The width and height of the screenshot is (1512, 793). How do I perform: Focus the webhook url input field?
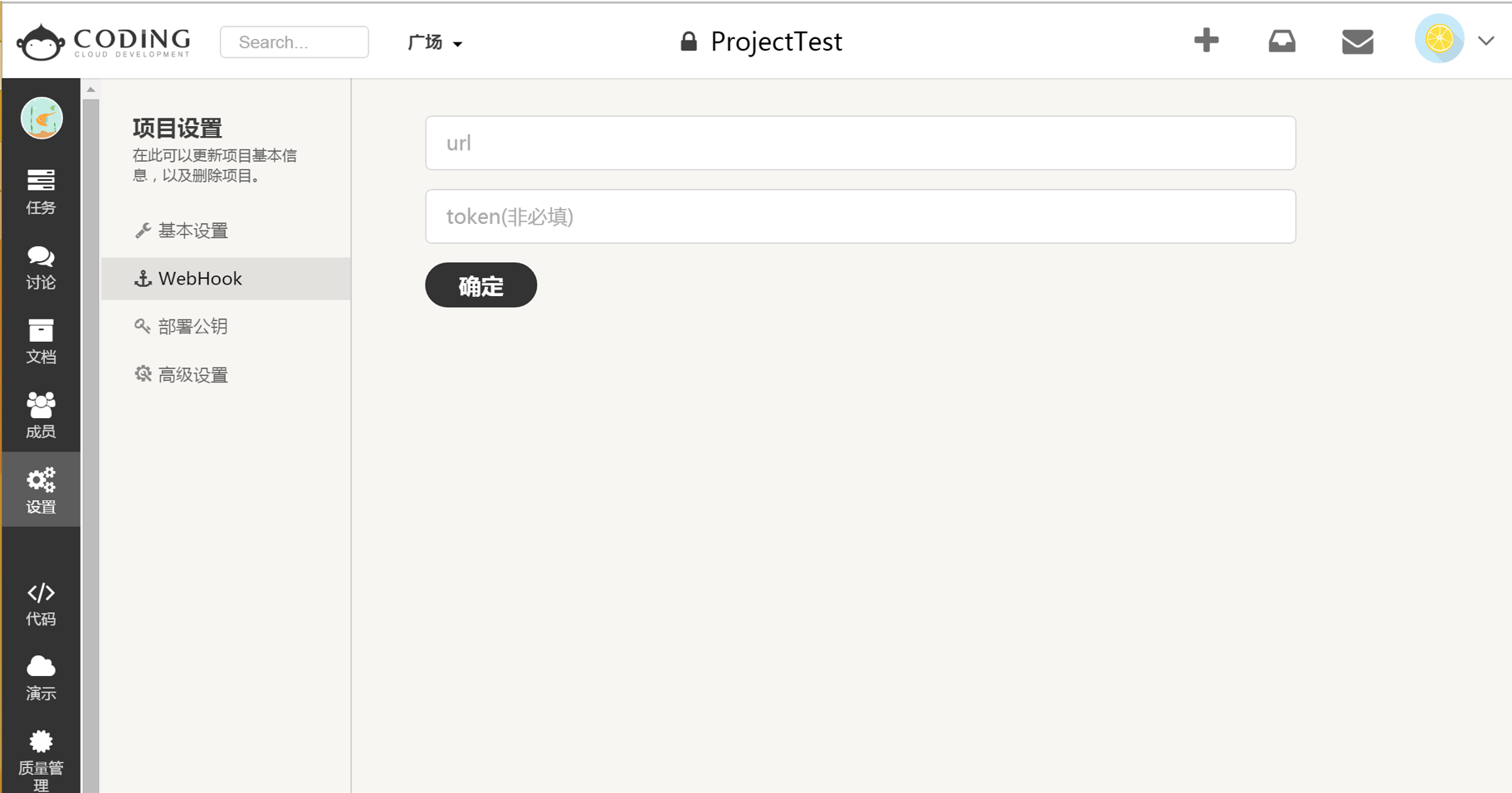(860, 144)
